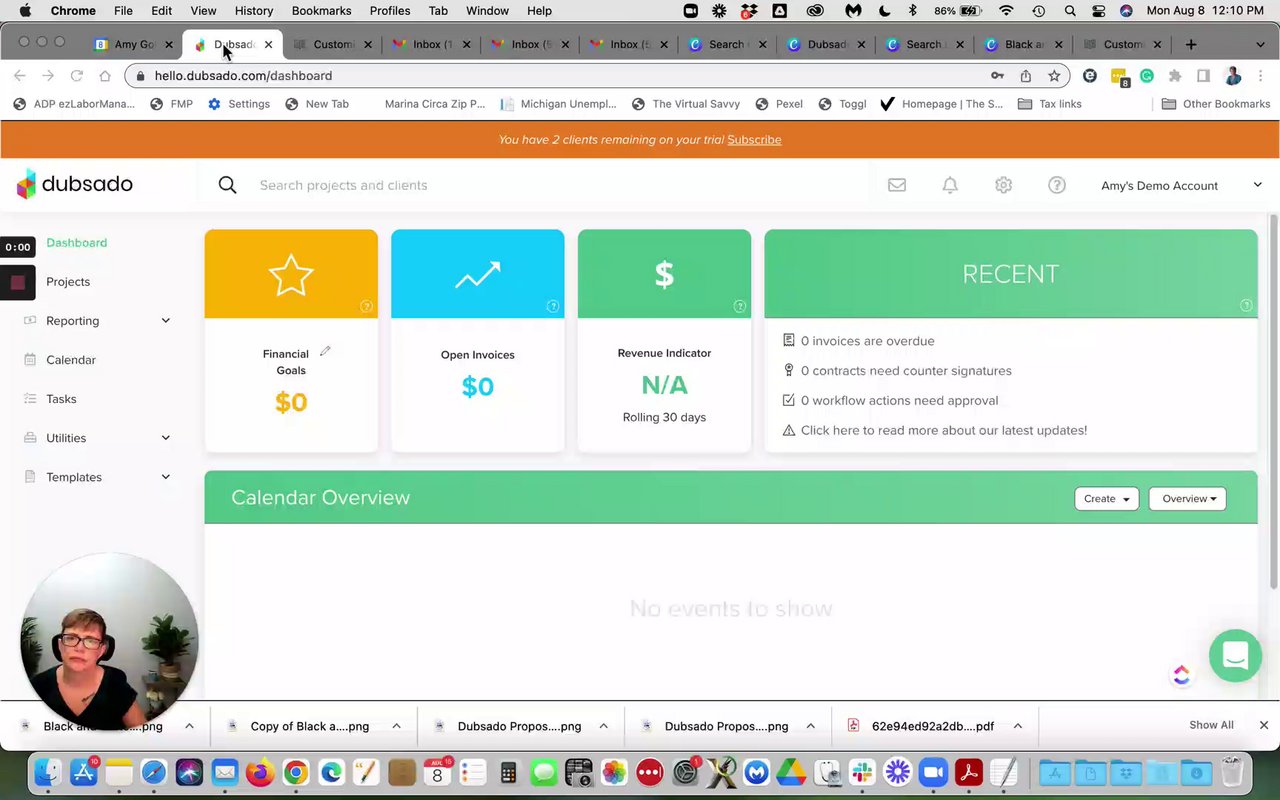Click latest updates link in RECENT
Image resolution: width=1280 pixels, height=800 pixels.
pyautogui.click(x=943, y=430)
